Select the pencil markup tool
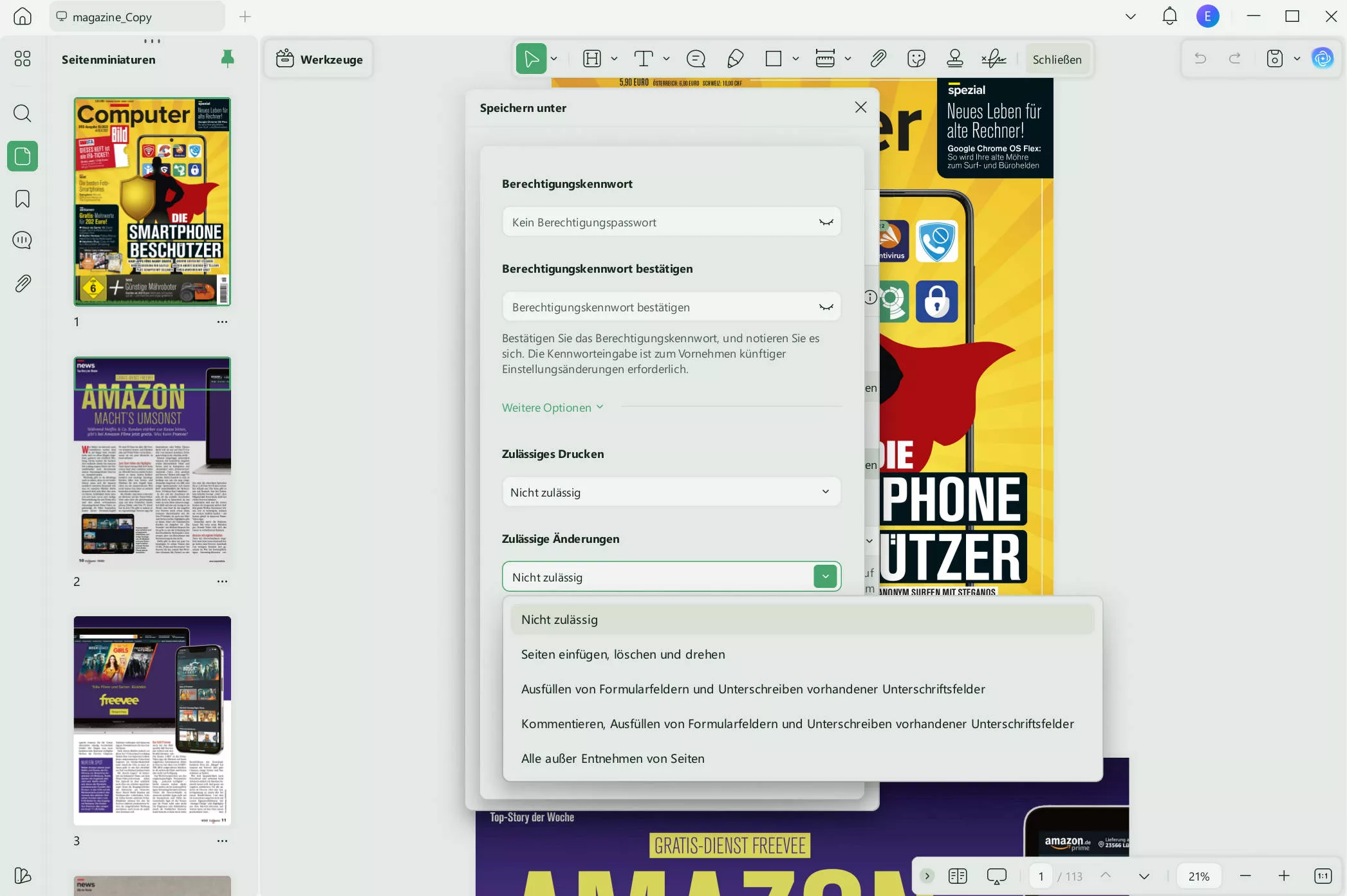 pos(735,59)
